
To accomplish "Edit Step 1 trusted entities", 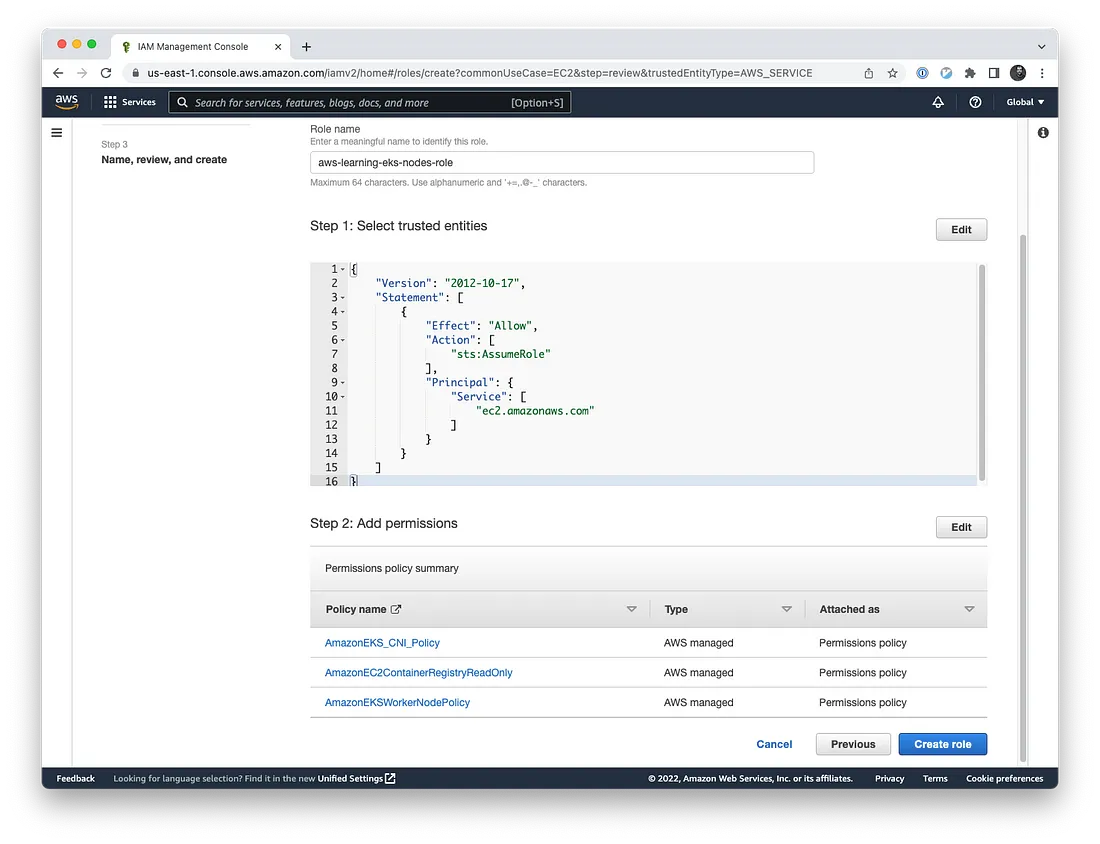I will pos(961,229).
